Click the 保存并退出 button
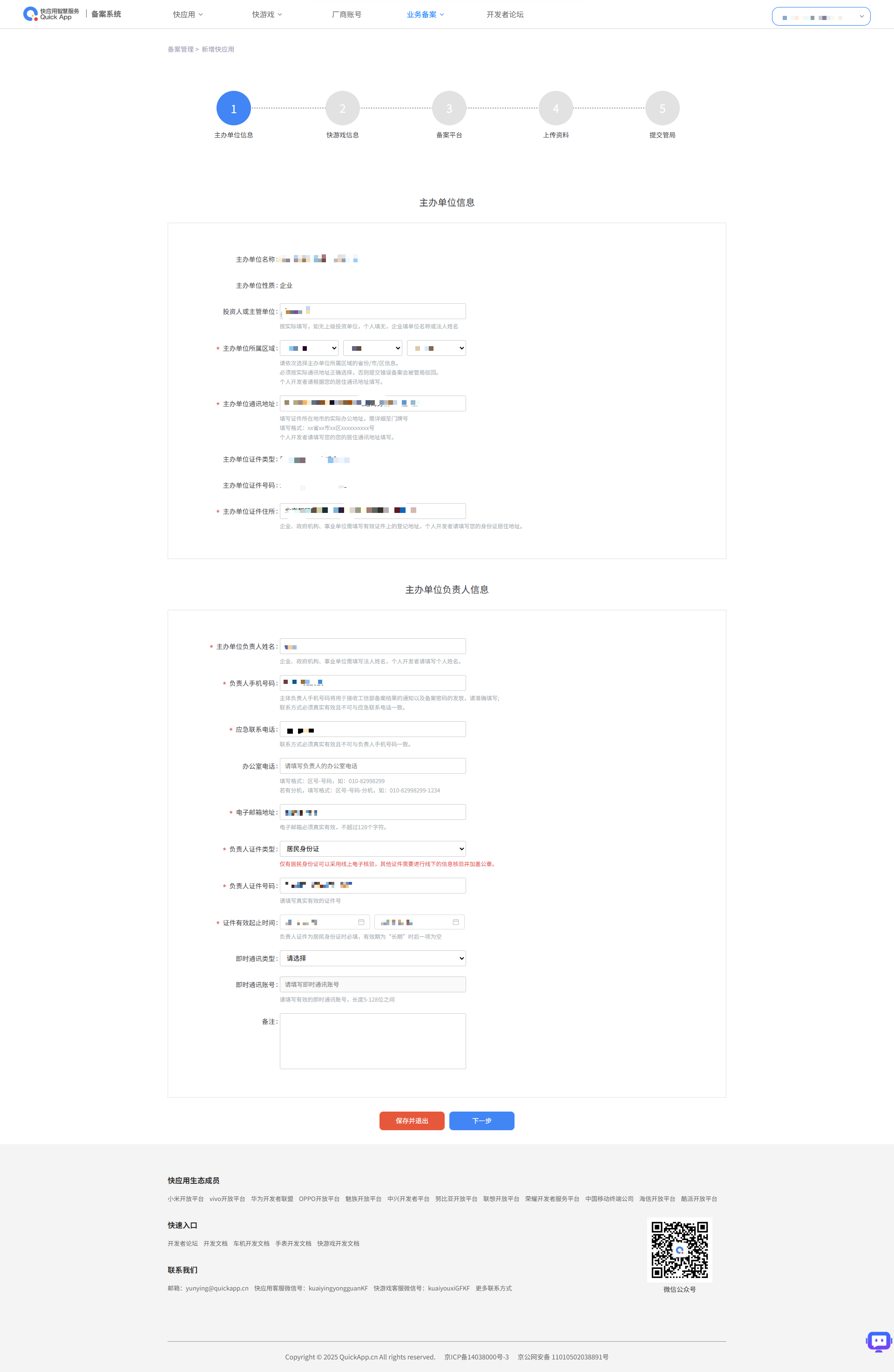This screenshot has width=894, height=1372. click(x=411, y=1120)
